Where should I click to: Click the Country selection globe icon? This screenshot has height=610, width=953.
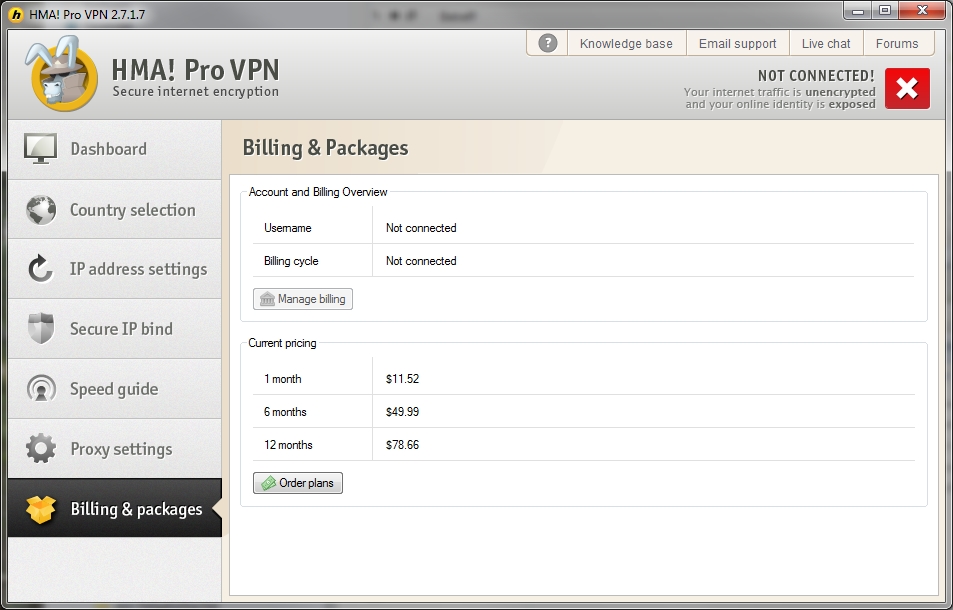click(x=41, y=210)
